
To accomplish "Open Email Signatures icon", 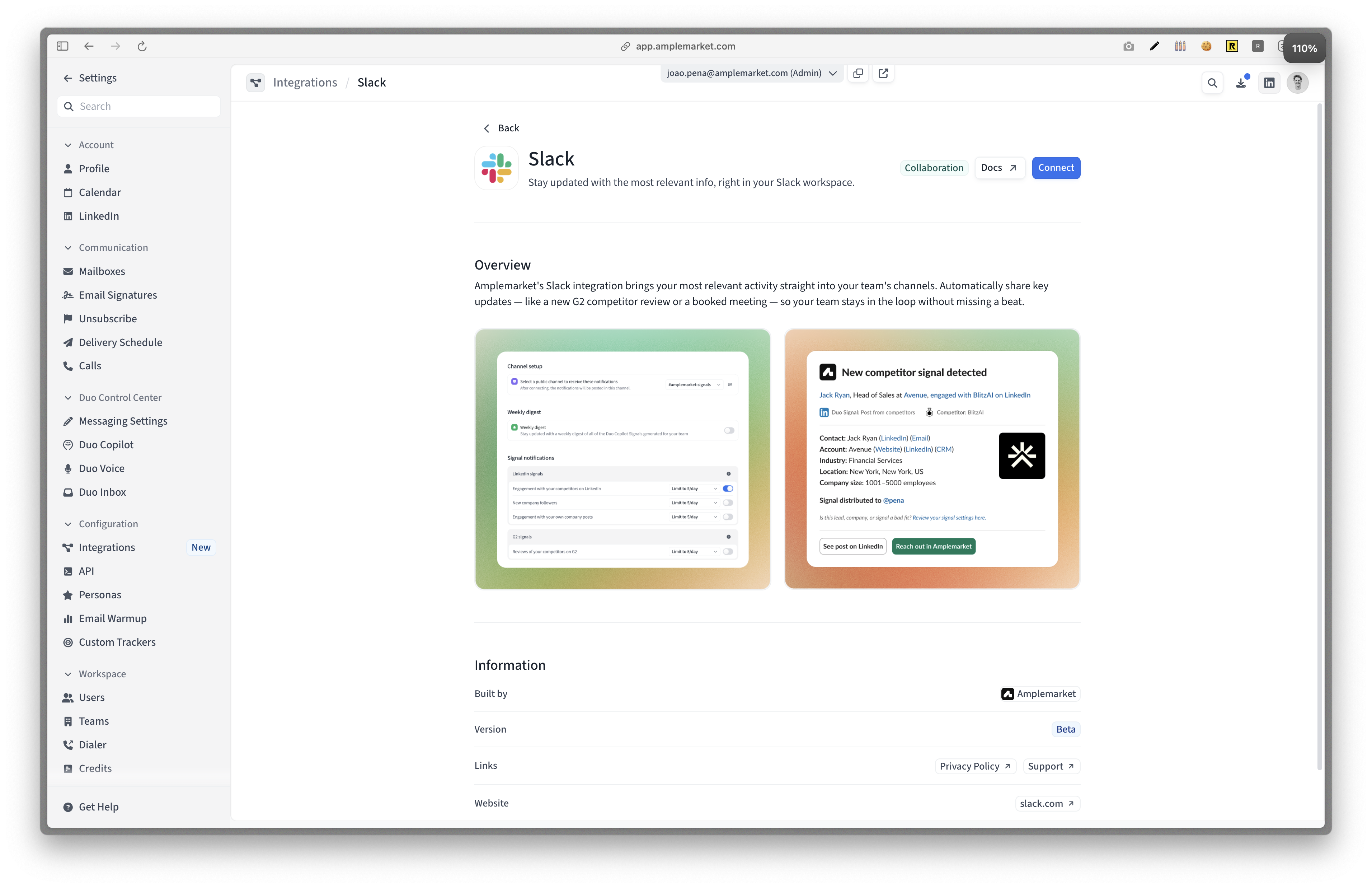I will click(x=68, y=295).
